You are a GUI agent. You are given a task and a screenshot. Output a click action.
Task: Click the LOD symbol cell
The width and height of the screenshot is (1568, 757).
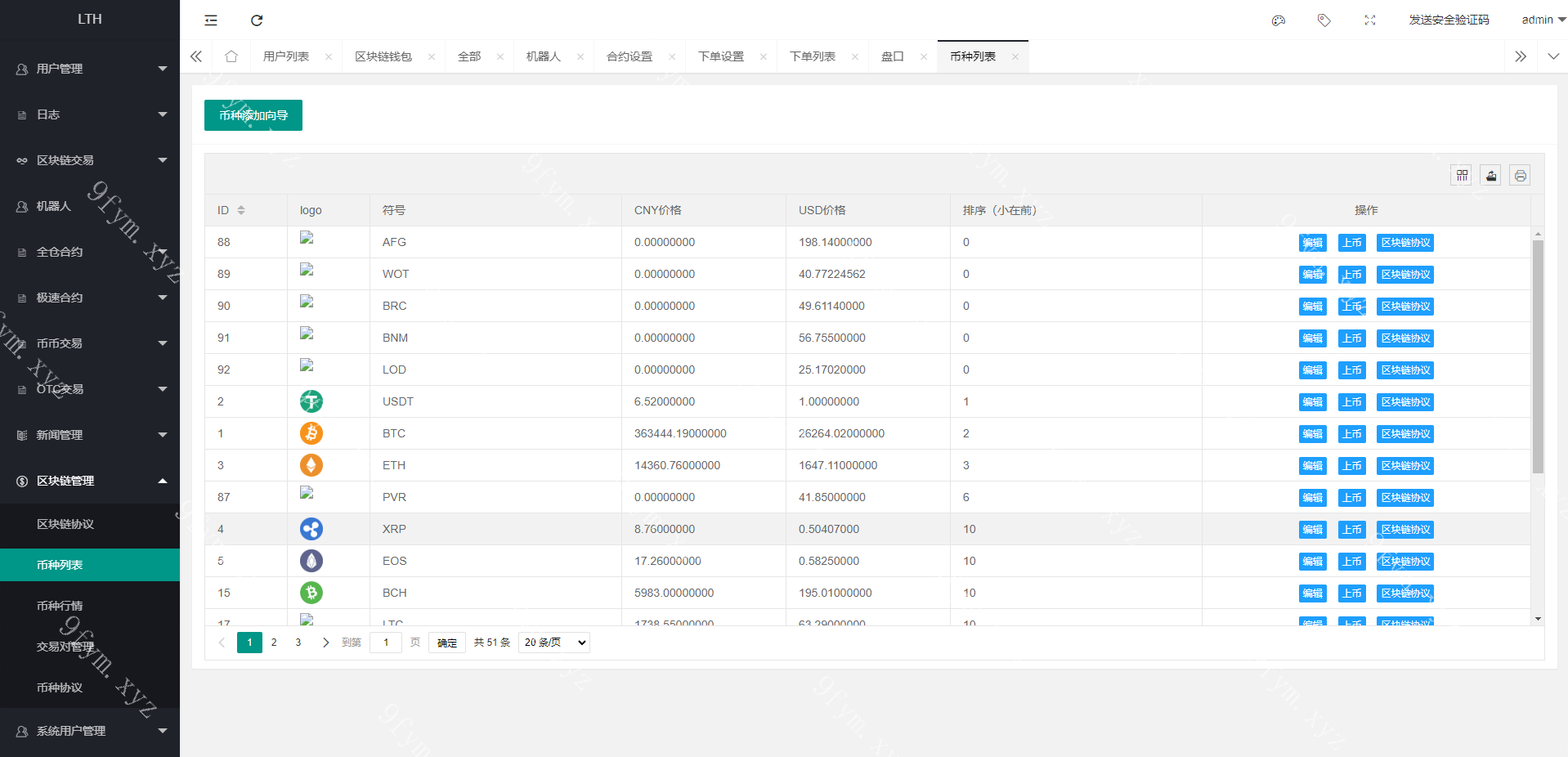tap(495, 370)
